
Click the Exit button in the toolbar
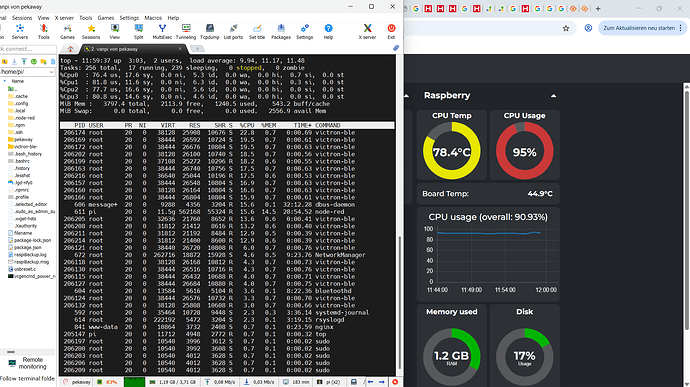391,32
